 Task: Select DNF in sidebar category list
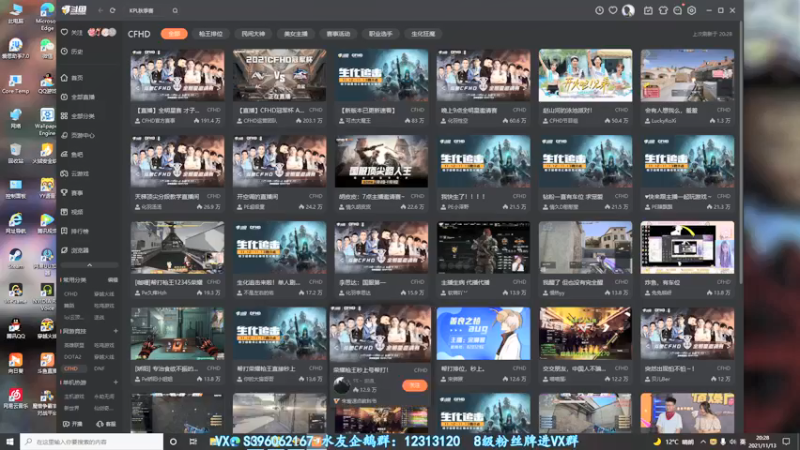[99, 368]
